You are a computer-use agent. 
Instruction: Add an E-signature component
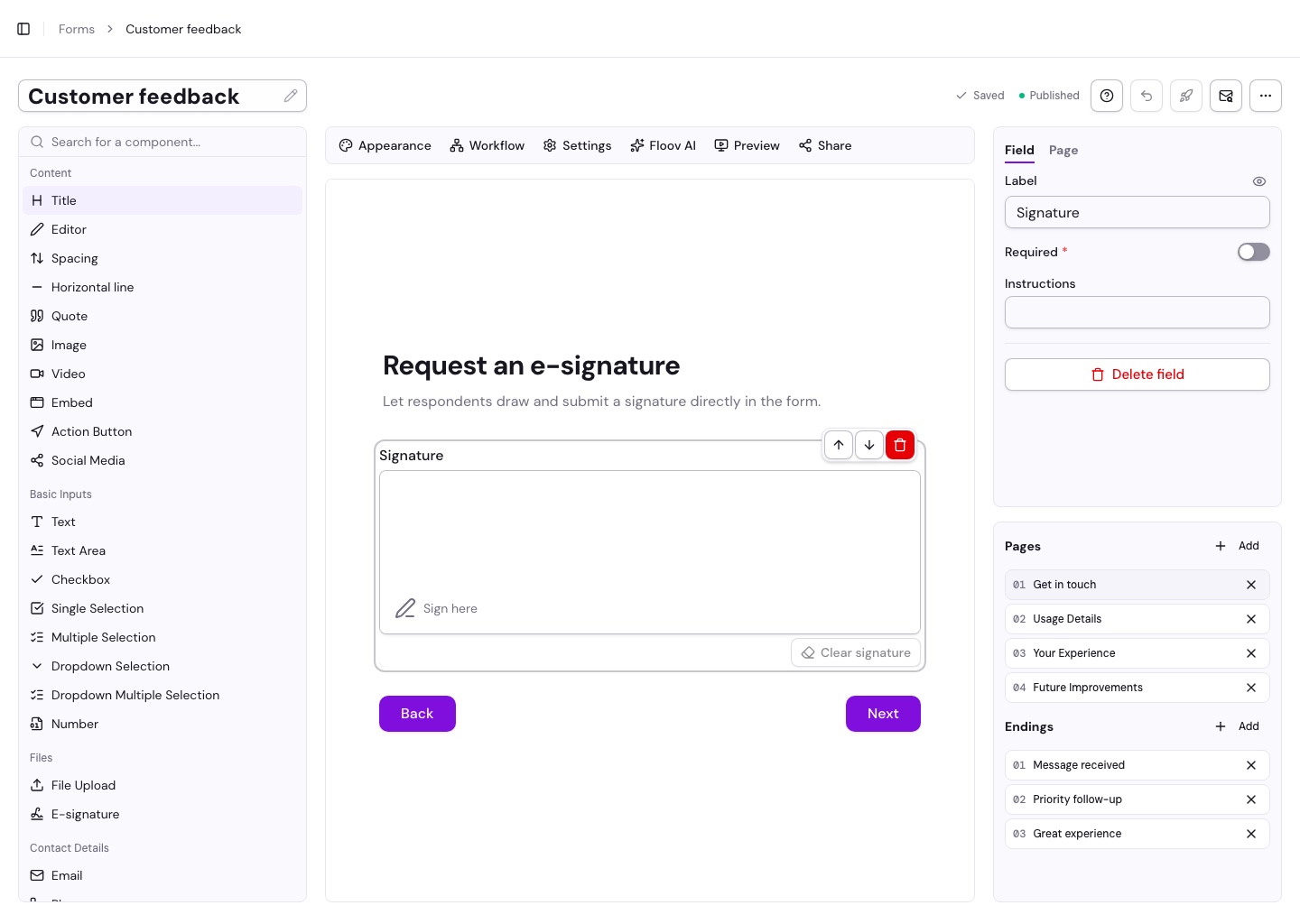pos(162,814)
